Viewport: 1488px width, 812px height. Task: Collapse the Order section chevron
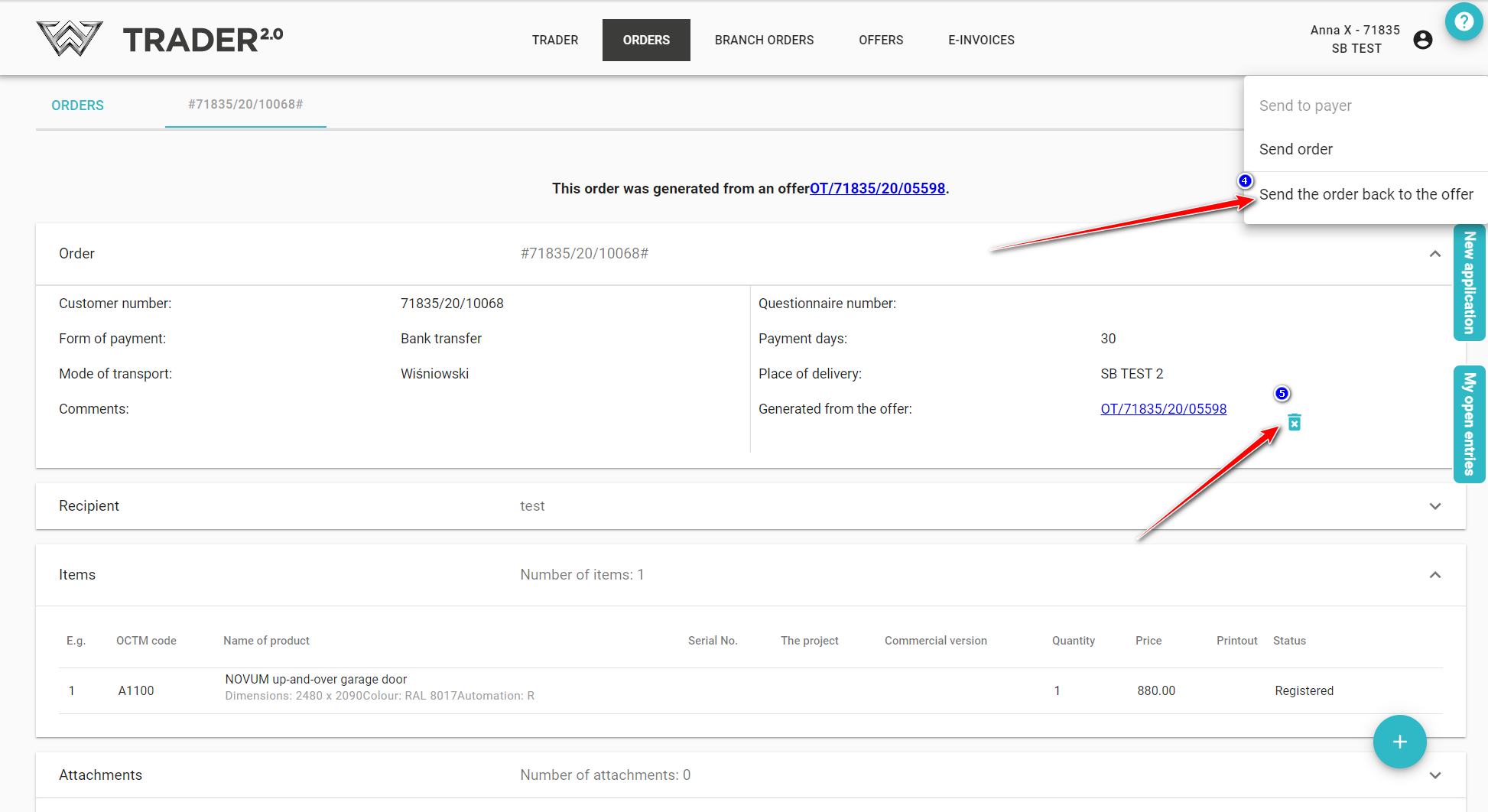[x=1434, y=254]
